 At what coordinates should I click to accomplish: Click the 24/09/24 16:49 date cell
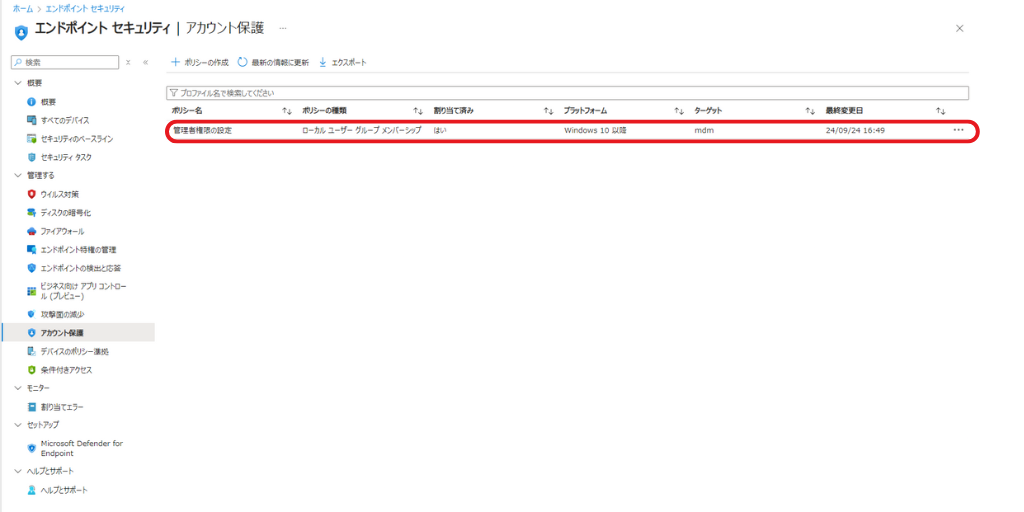pyautogui.click(x=856, y=130)
